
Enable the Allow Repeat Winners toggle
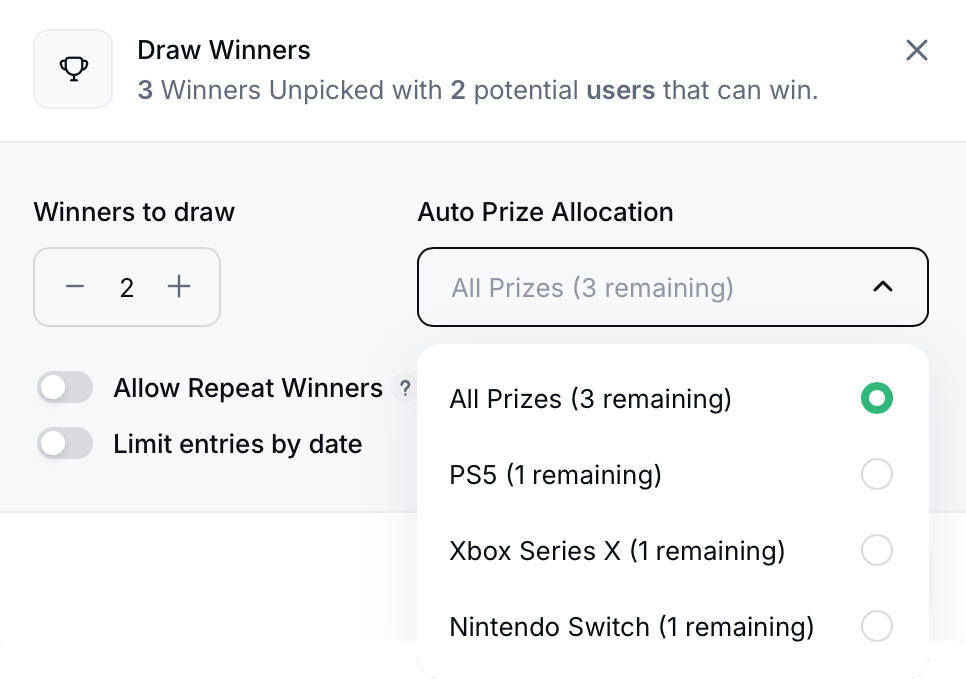coord(64,387)
